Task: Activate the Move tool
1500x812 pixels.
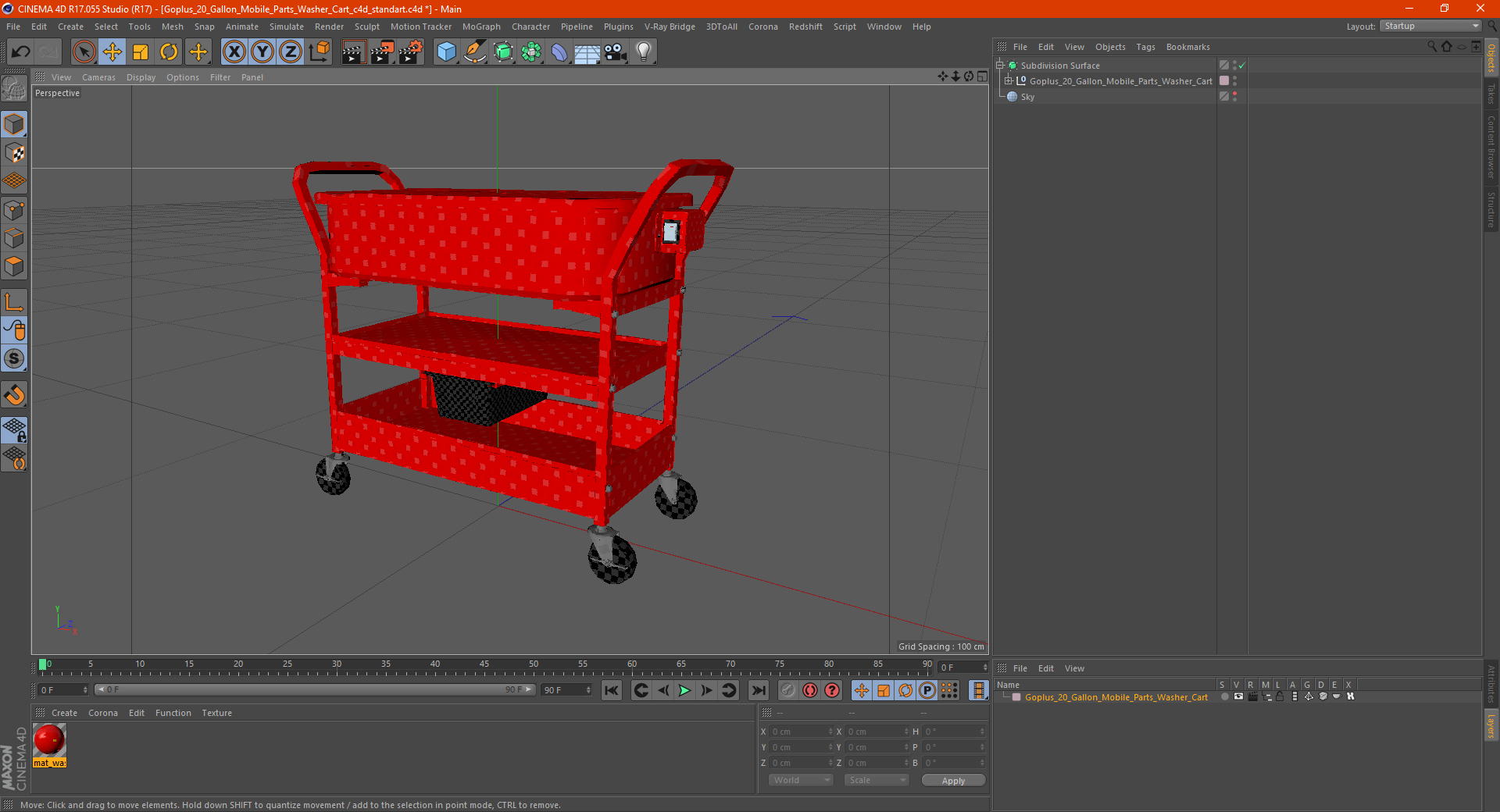Action: 112,52
